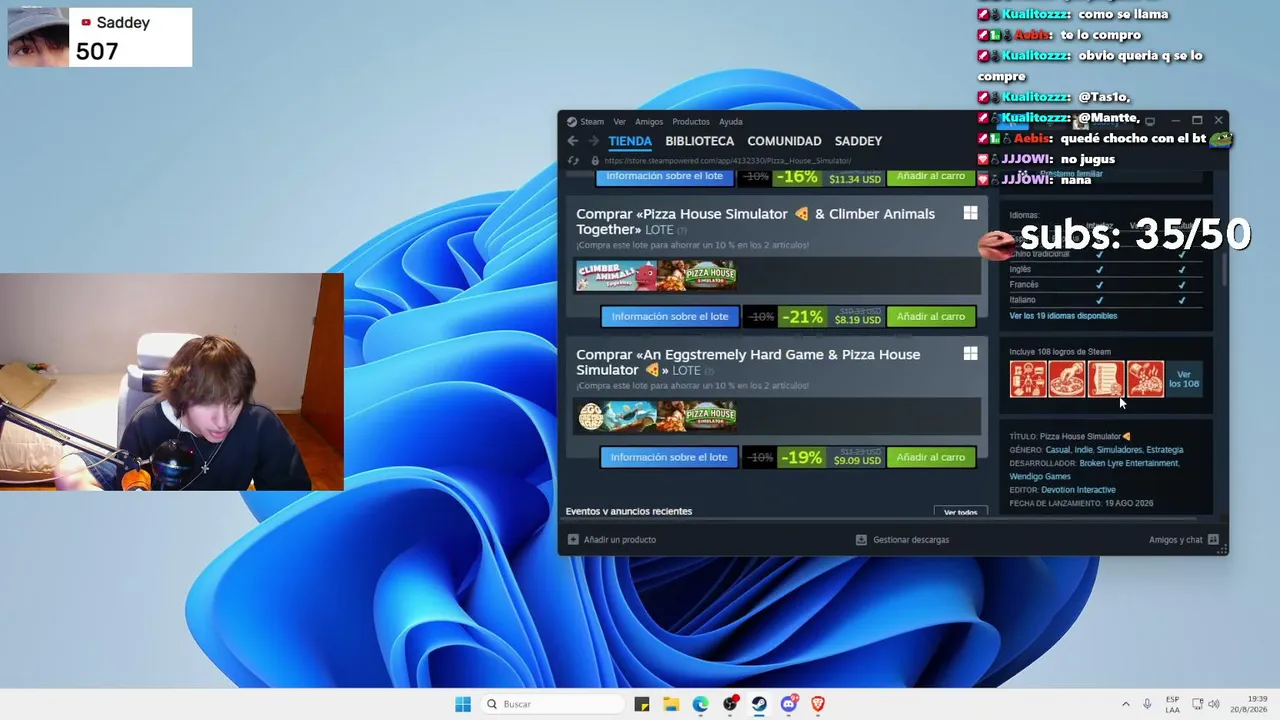Switch to the COMUNIDAD tab
Image resolution: width=1280 pixels, height=720 pixels.
click(784, 141)
